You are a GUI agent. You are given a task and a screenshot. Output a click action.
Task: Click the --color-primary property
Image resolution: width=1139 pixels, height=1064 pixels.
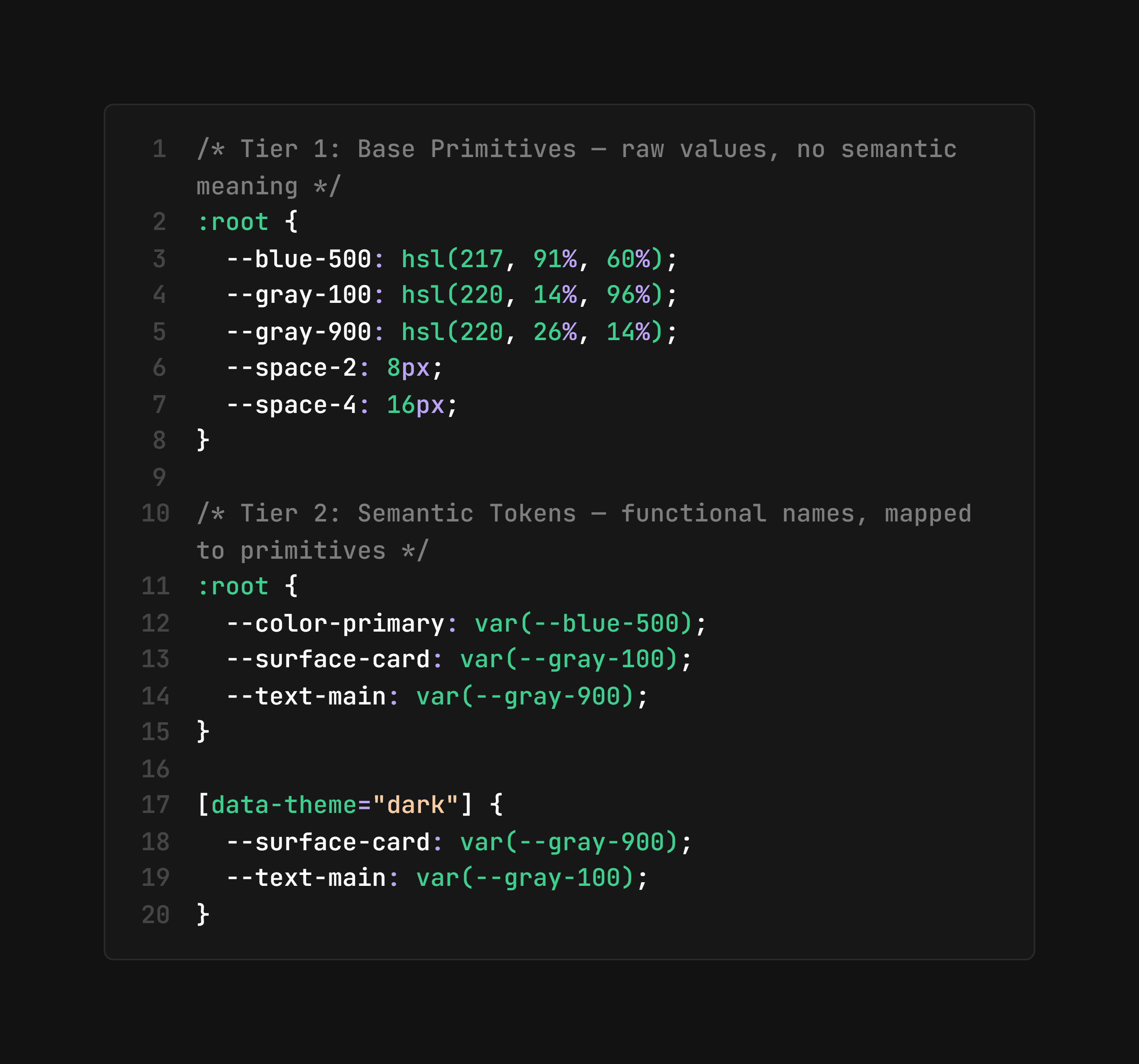pos(335,623)
